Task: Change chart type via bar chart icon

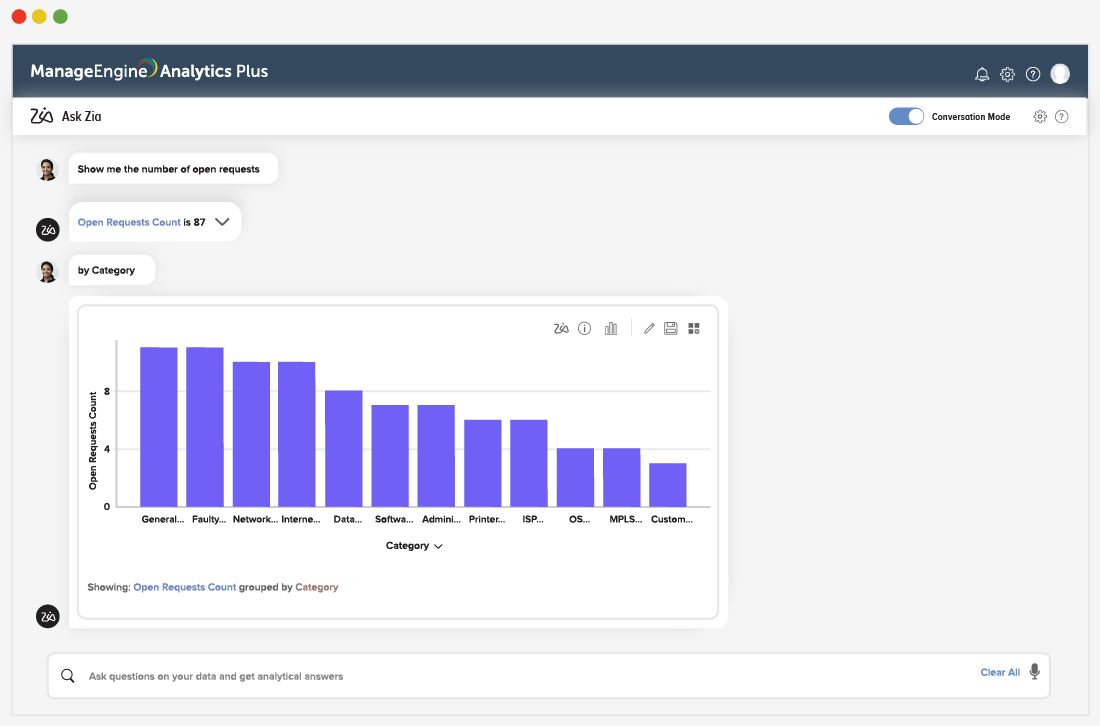Action: [x=611, y=328]
